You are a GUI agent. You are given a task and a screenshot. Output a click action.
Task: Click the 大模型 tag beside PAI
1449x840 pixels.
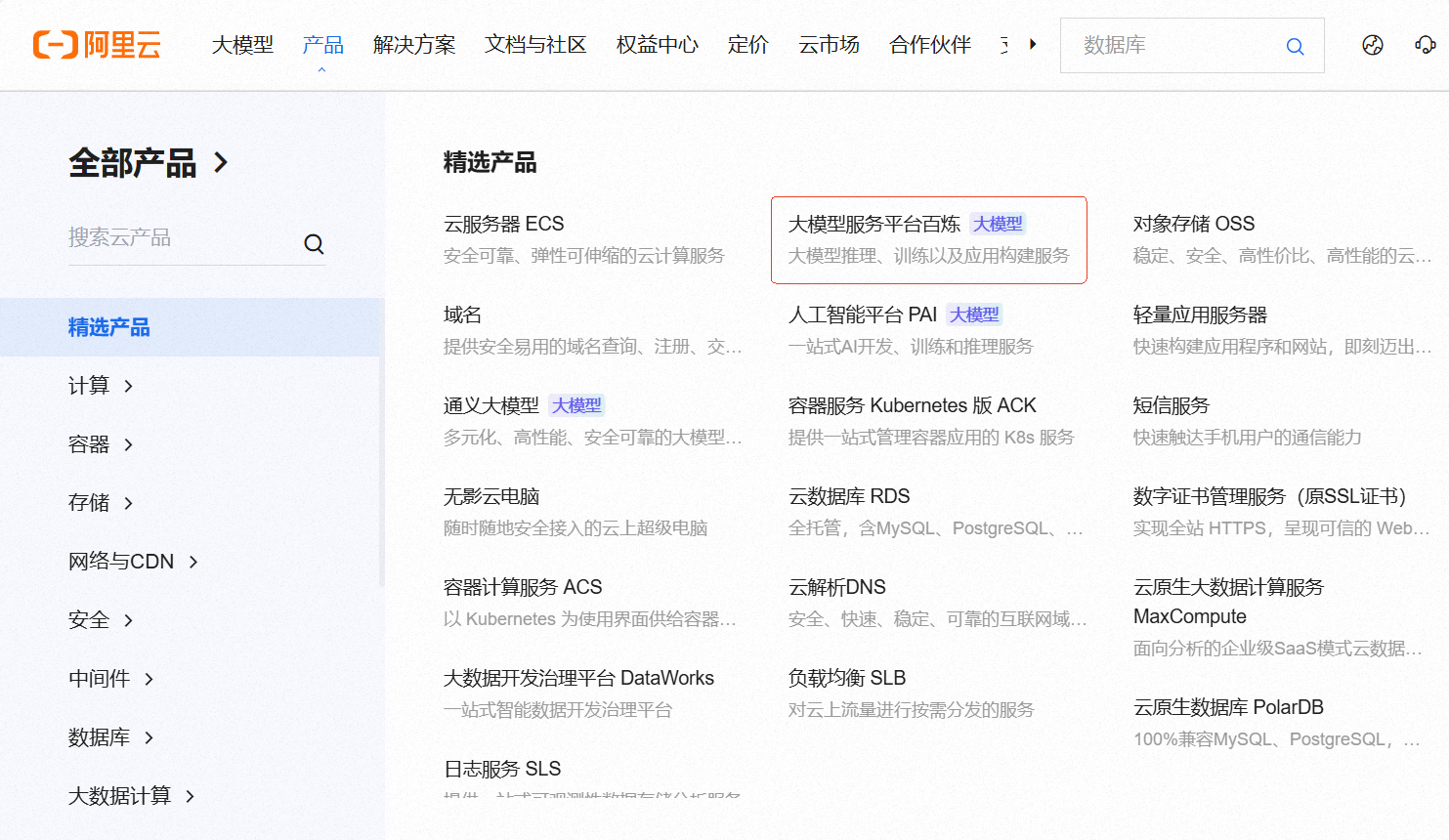(974, 315)
